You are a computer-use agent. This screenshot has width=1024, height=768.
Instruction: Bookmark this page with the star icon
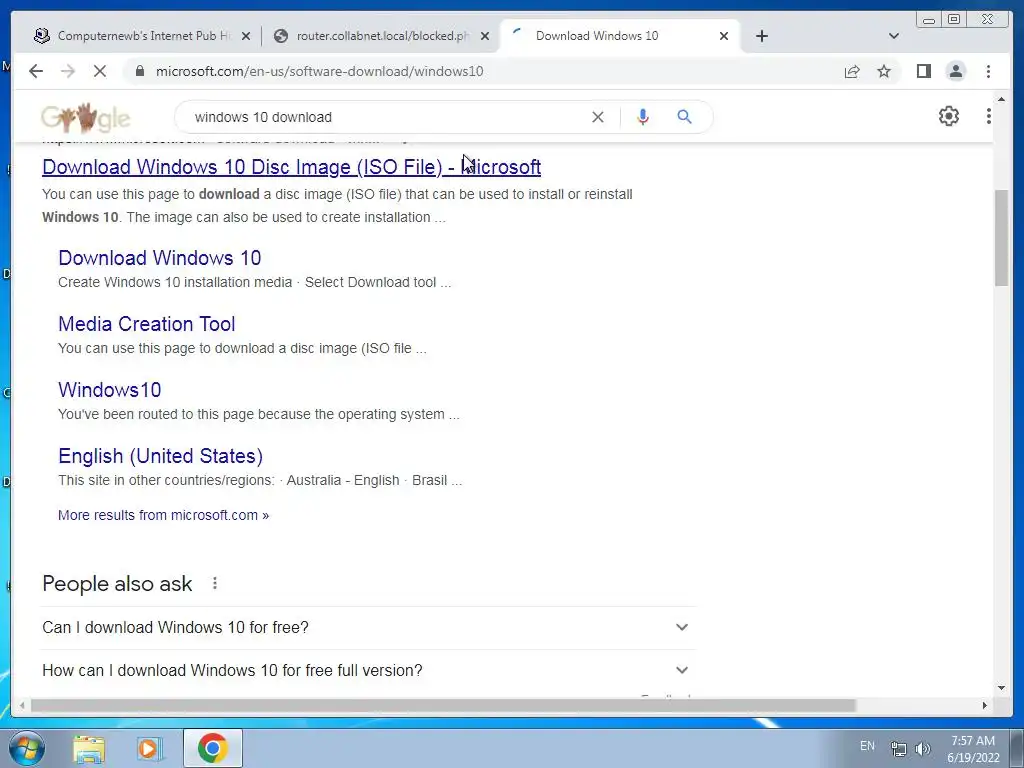pyautogui.click(x=884, y=71)
